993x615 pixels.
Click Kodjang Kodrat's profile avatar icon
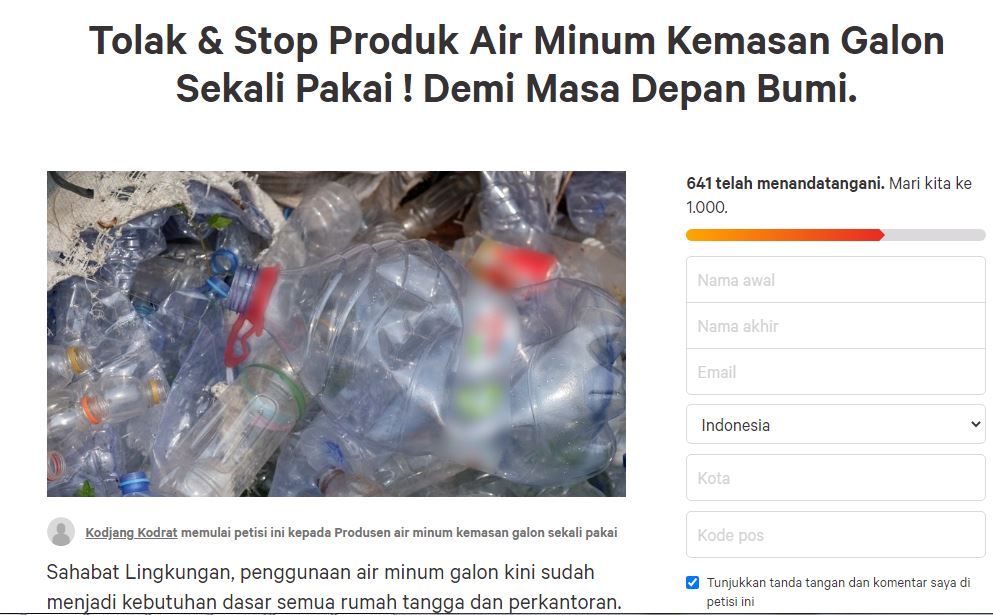point(61,531)
